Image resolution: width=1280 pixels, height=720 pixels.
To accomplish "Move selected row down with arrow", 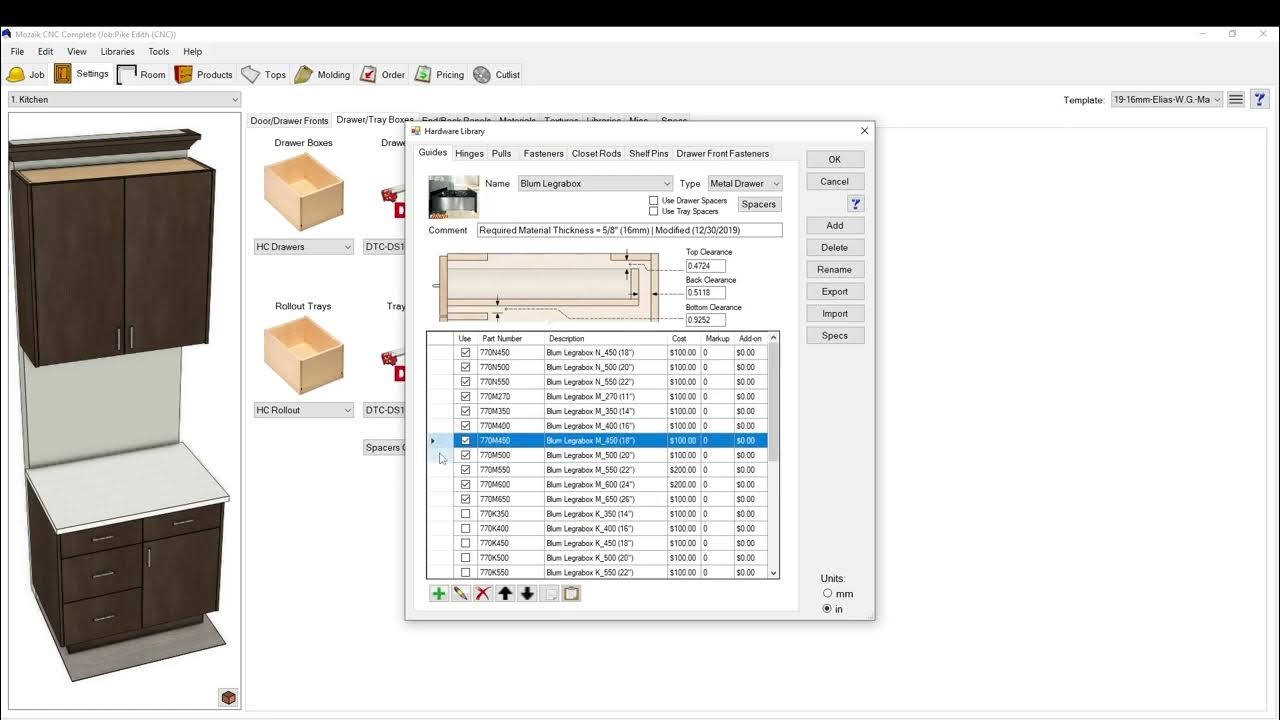I will (527, 593).
